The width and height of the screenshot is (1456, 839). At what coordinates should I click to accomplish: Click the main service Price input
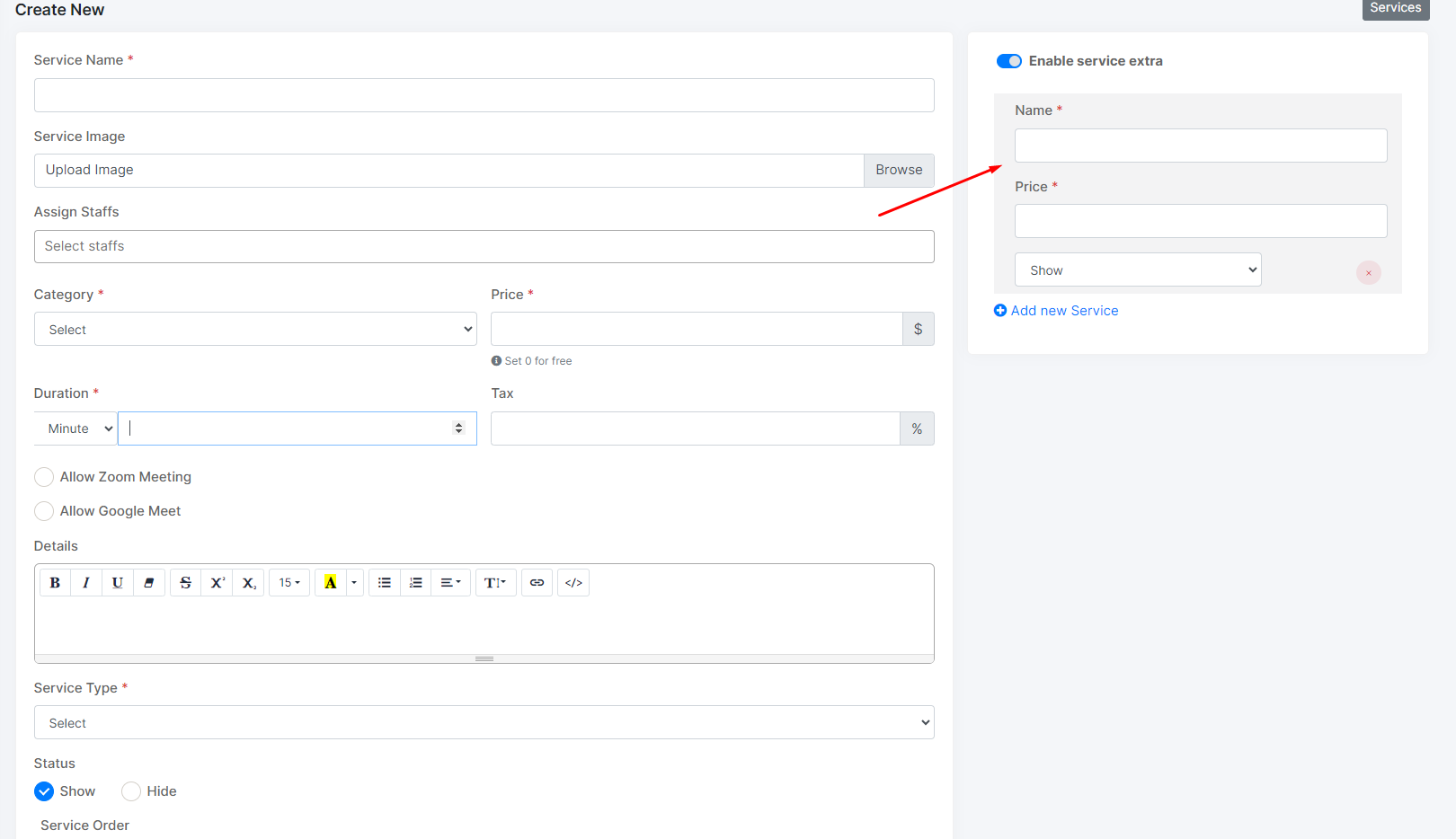pos(697,329)
